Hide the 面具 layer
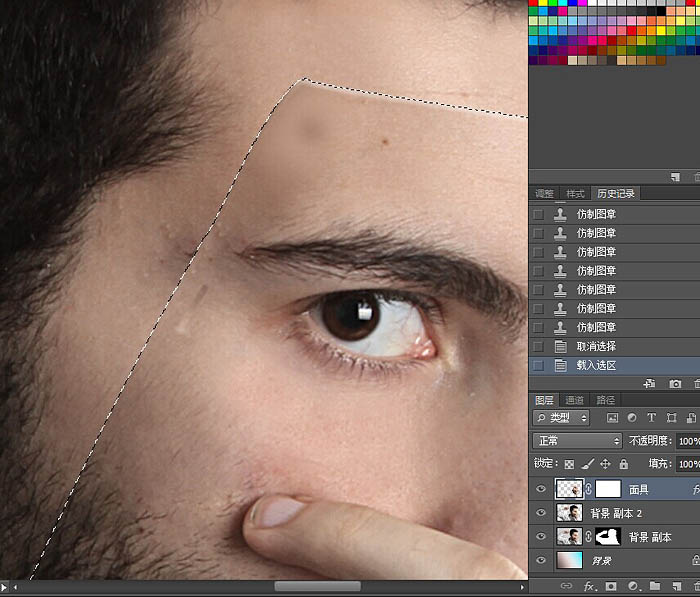Image resolution: width=700 pixels, height=597 pixels. [x=541, y=489]
